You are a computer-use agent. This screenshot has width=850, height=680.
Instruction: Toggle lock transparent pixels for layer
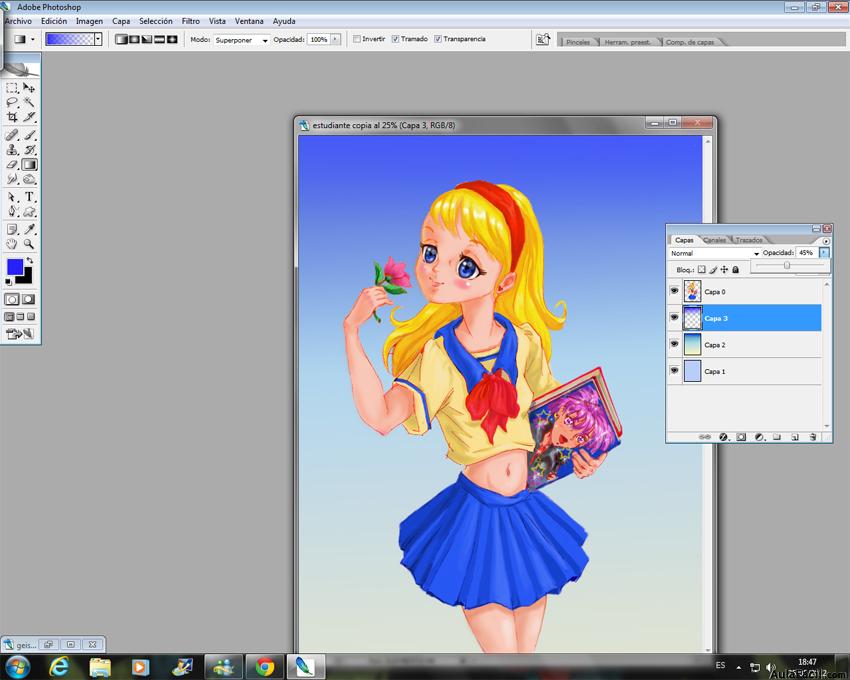tap(701, 270)
